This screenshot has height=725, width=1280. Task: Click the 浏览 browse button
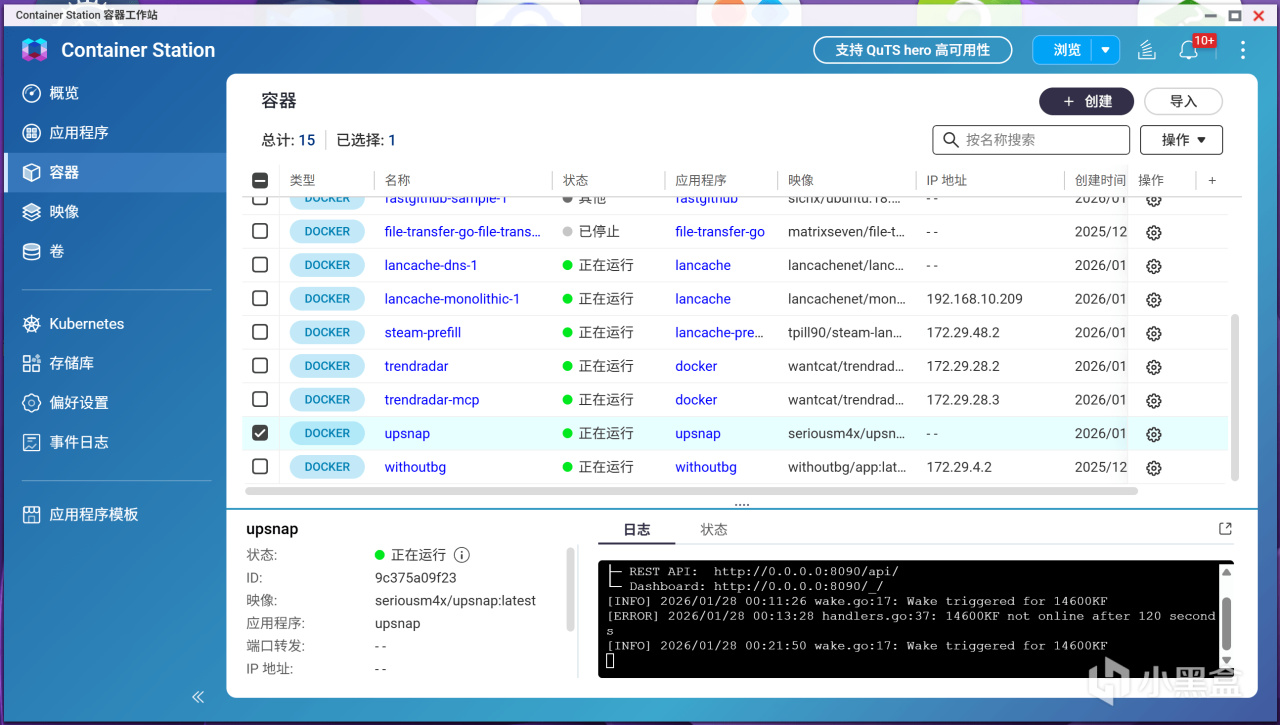click(1067, 50)
